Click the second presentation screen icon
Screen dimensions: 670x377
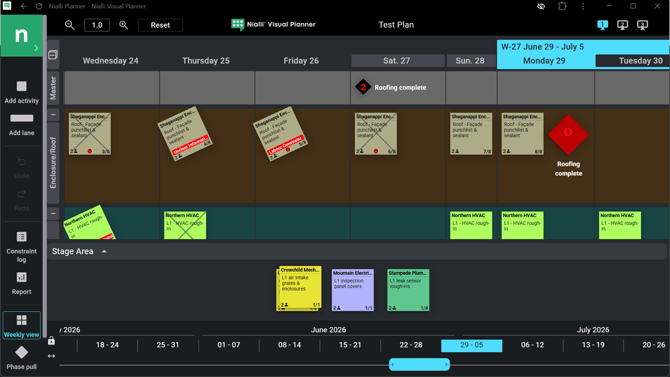pyautogui.click(x=623, y=25)
